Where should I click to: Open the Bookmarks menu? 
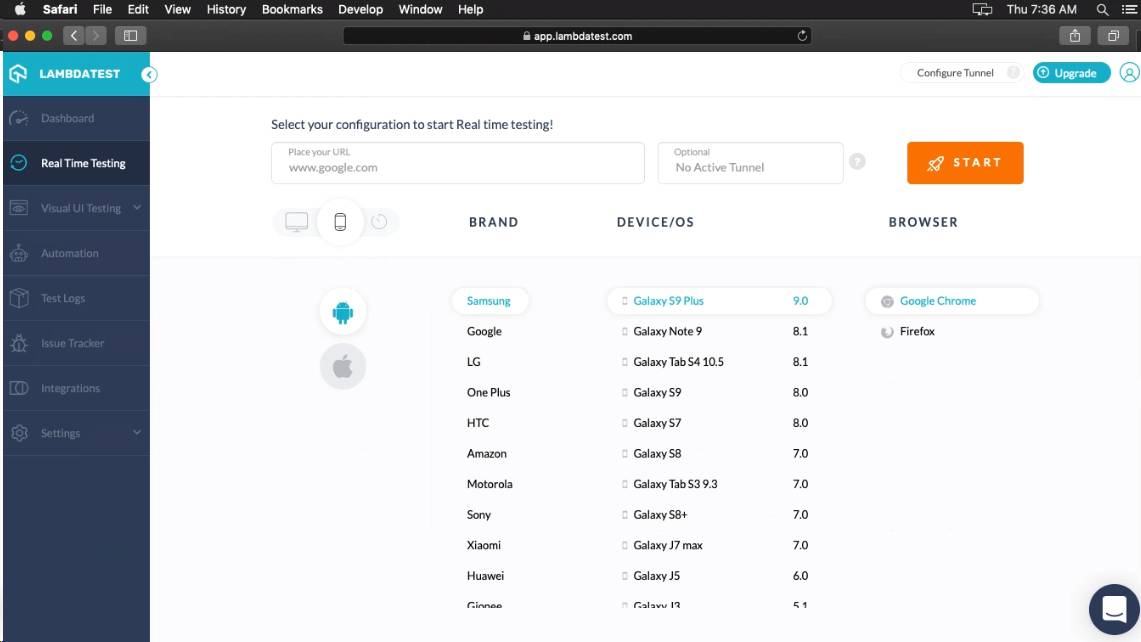click(x=292, y=9)
